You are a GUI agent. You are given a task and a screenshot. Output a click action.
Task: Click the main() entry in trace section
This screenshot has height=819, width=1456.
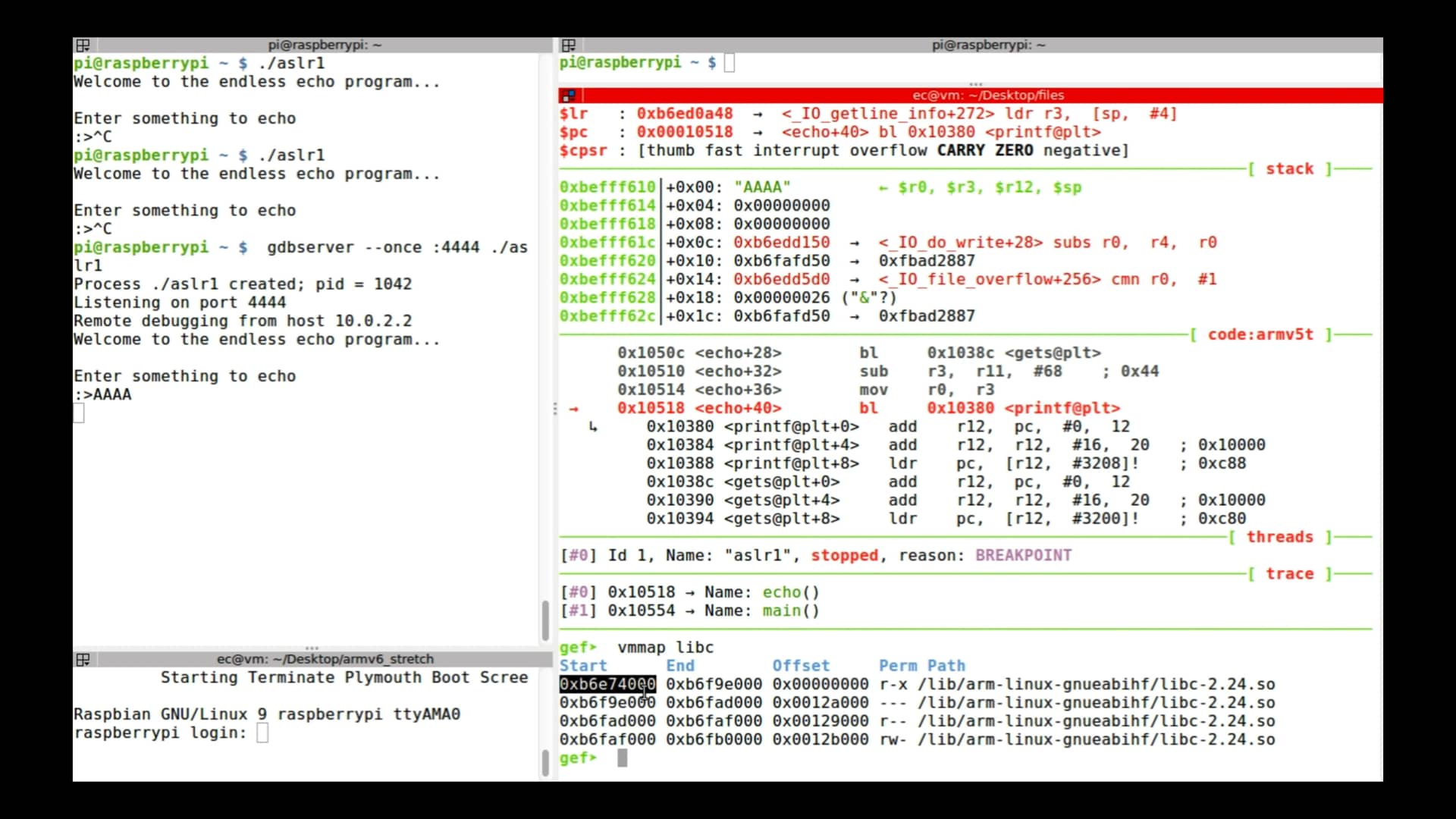click(790, 611)
